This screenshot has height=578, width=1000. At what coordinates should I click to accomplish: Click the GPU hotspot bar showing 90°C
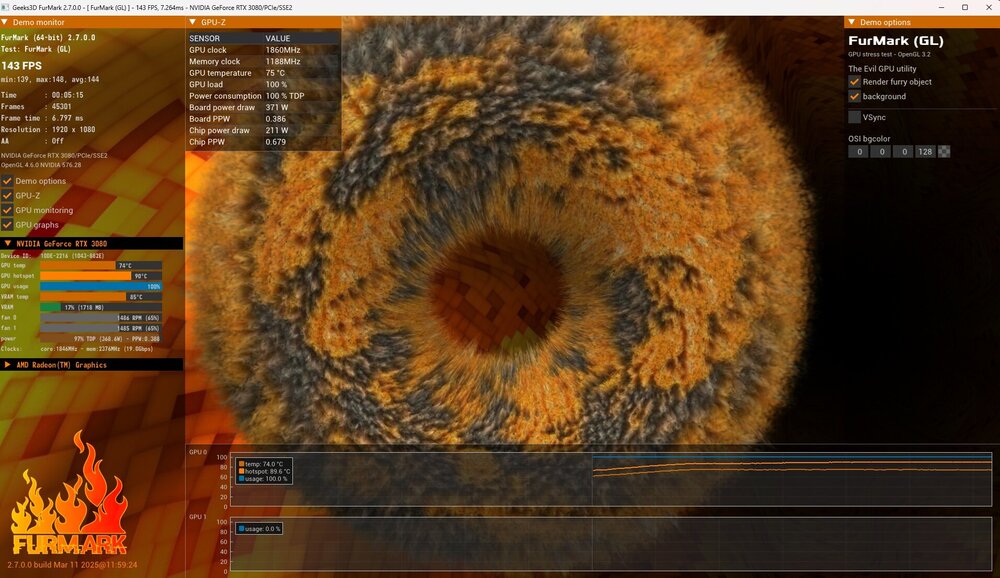coord(101,276)
